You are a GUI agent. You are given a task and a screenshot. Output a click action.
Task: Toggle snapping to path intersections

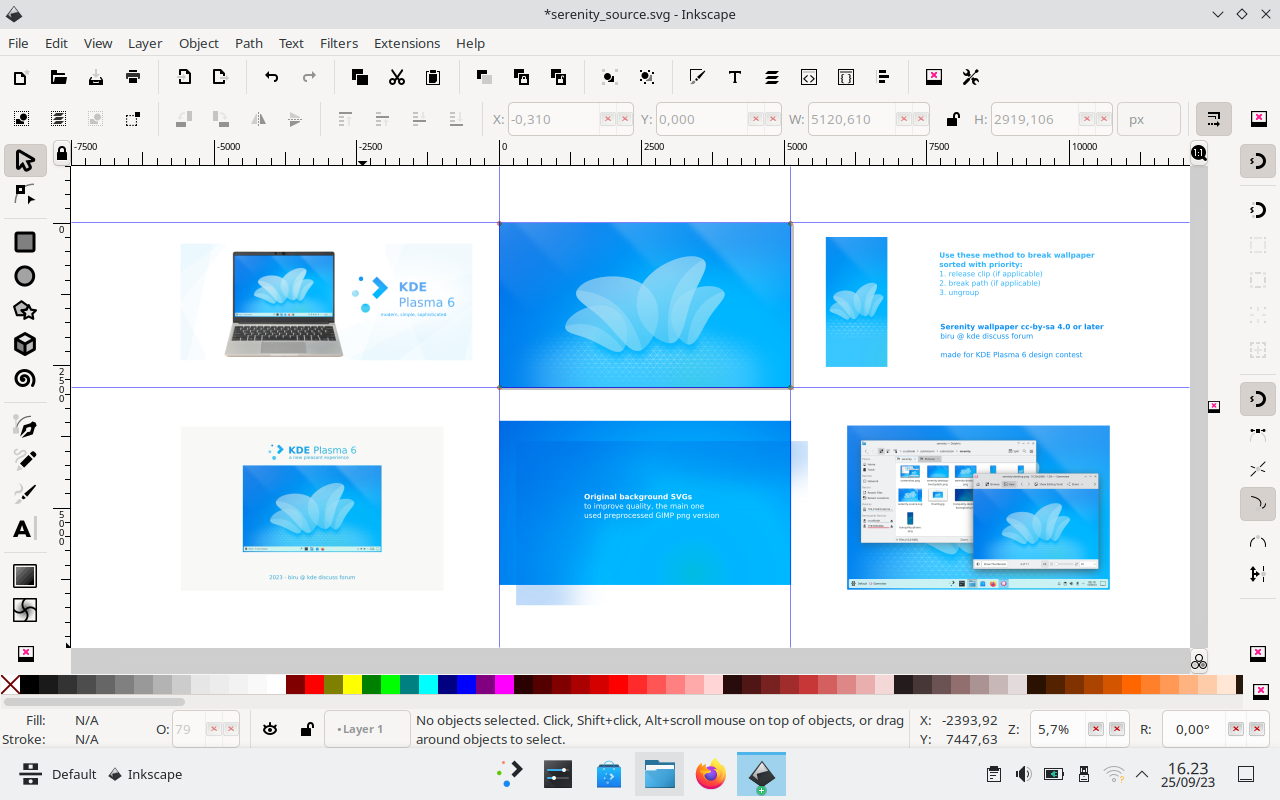coord(1258,468)
